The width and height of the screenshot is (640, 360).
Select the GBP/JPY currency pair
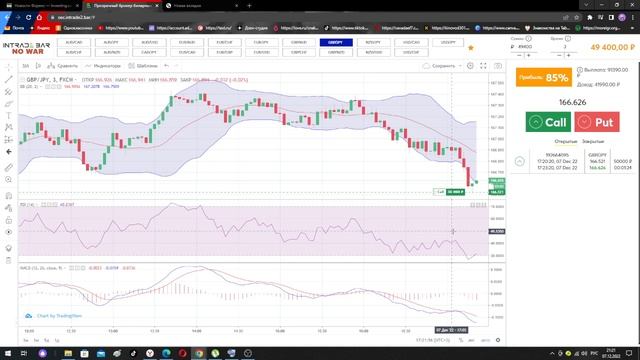click(336, 42)
